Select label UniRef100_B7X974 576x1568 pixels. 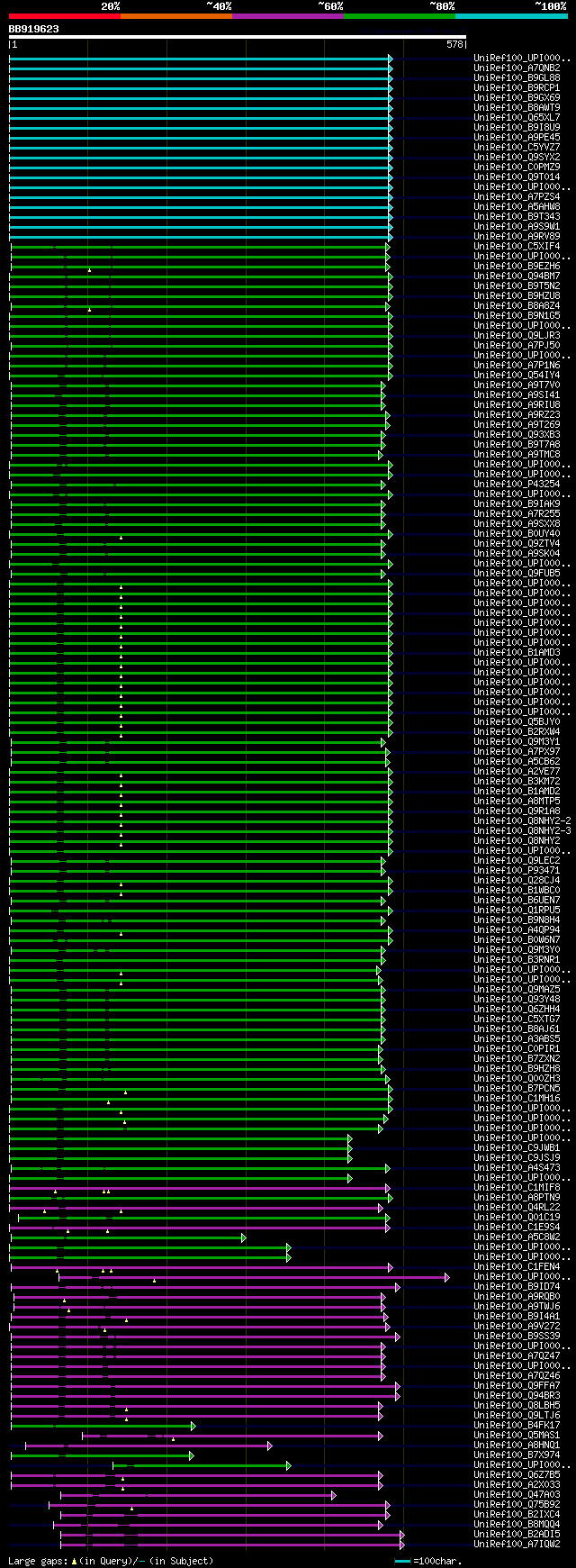517,1455
